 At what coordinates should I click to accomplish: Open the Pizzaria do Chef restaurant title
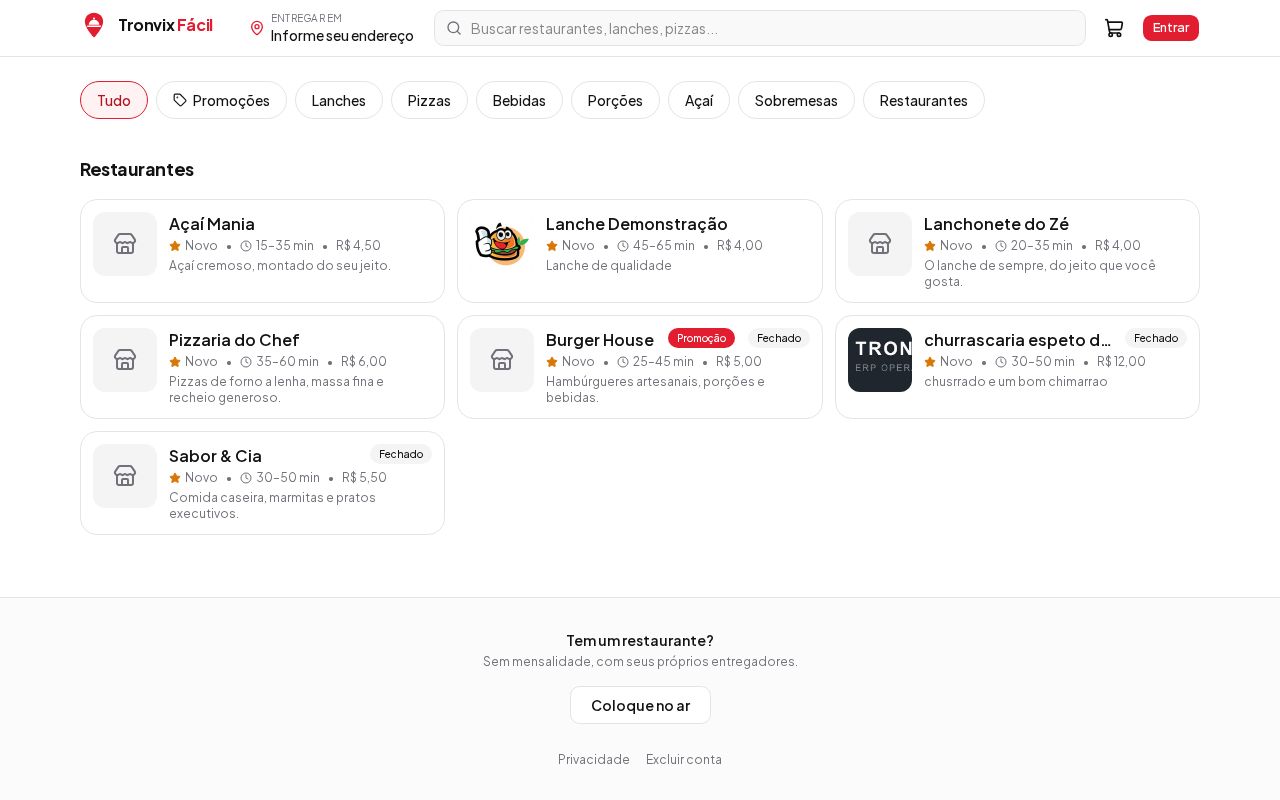coord(234,340)
